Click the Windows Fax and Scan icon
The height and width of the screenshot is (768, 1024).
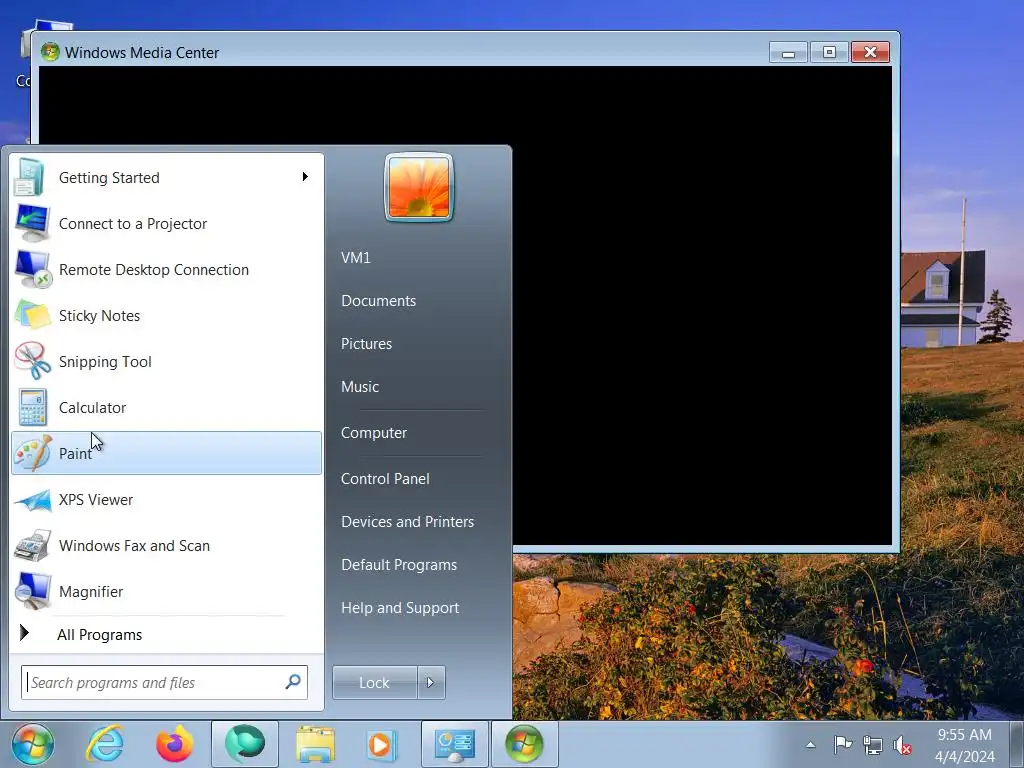(x=33, y=546)
